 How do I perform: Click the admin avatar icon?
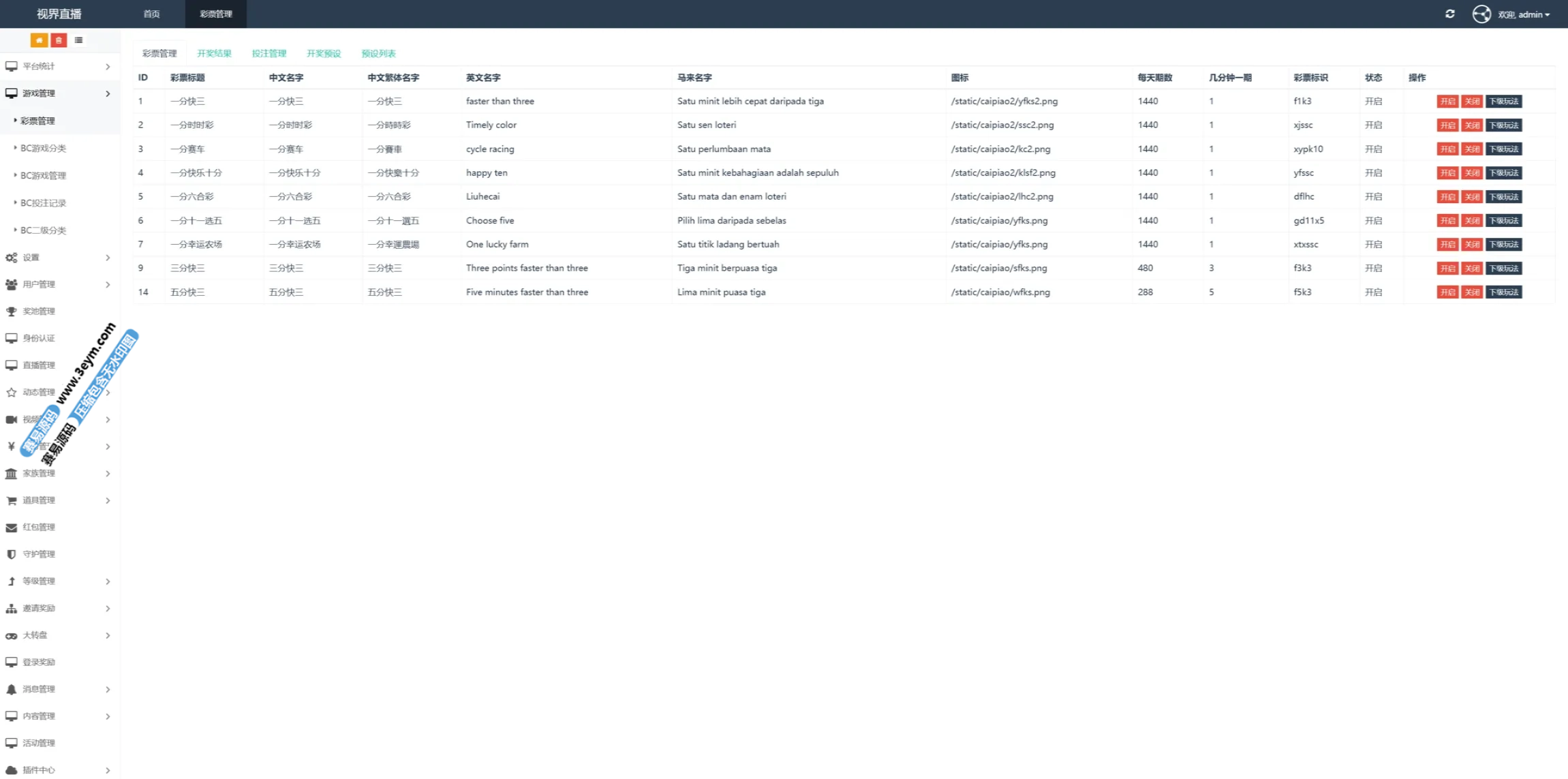[x=1481, y=14]
